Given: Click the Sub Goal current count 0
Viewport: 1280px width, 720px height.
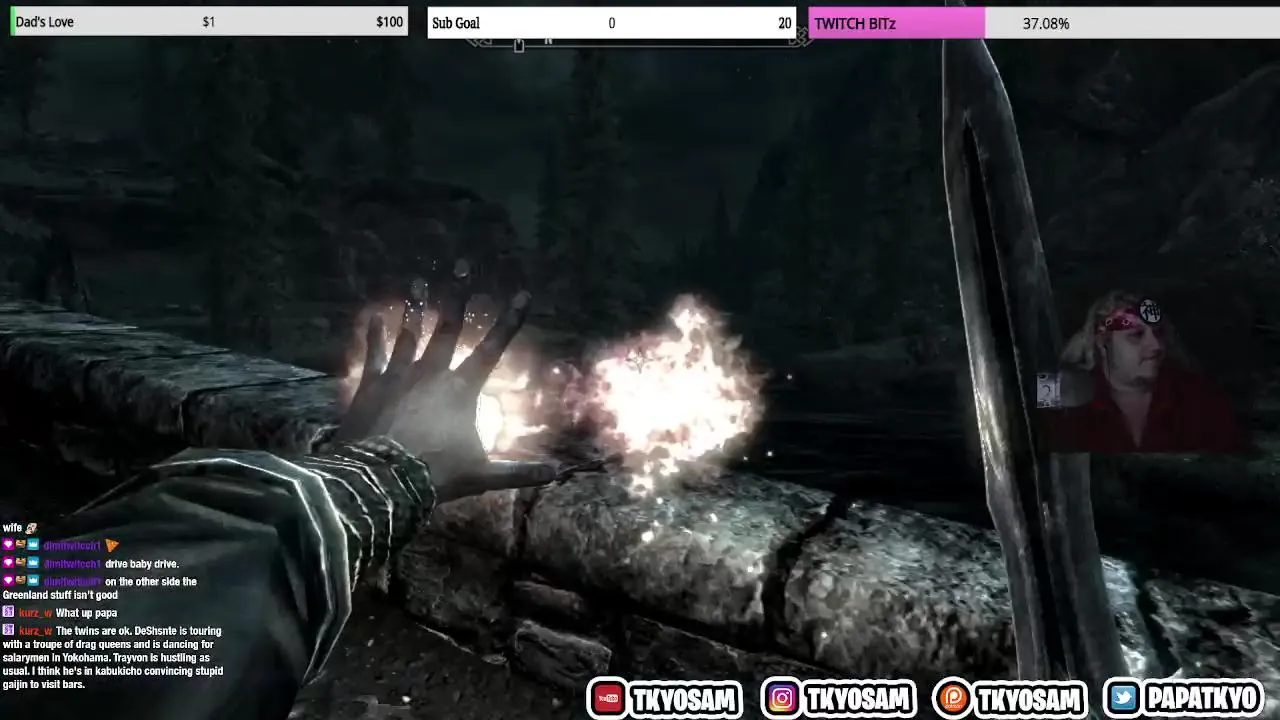Looking at the screenshot, I should [x=611, y=23].
